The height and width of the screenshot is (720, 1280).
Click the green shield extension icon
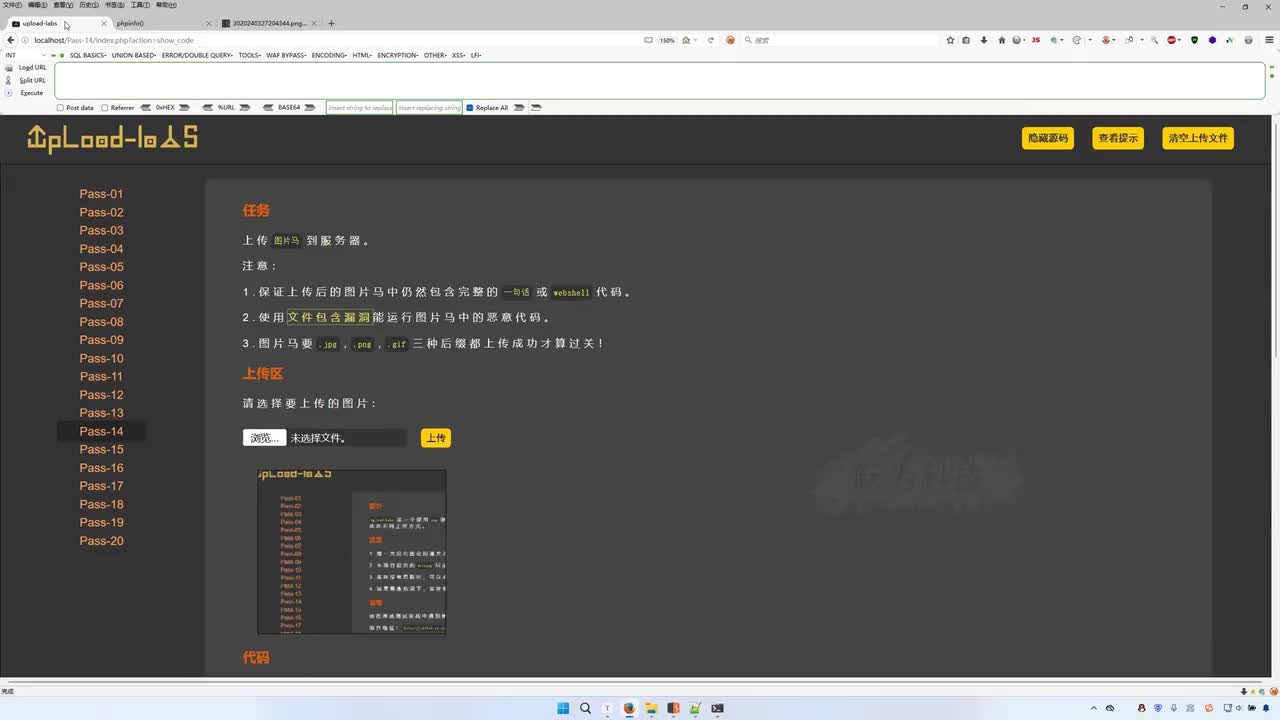point(1194,40)
